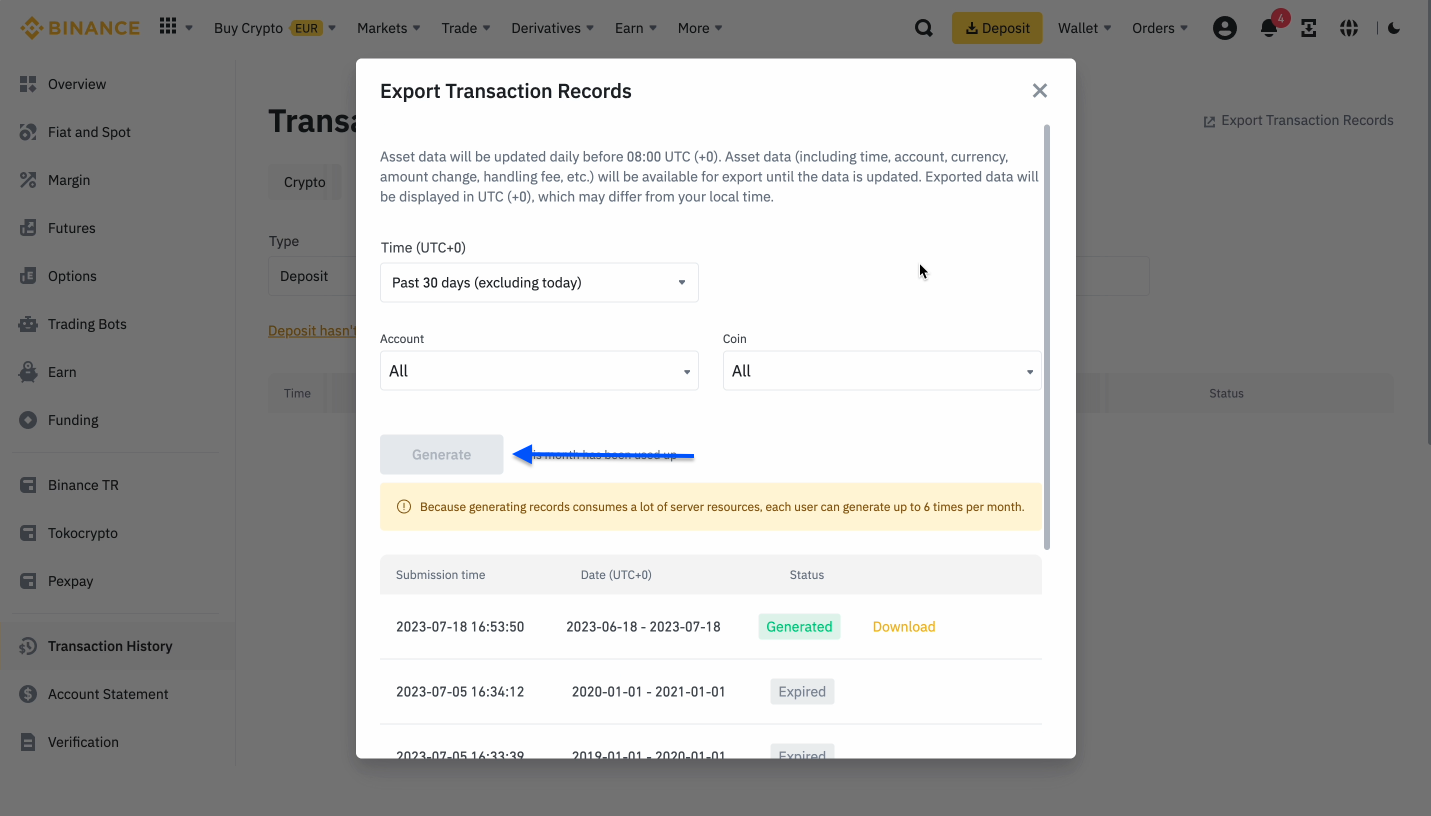Viewport: 1431px width, 816px height.
Task: Click submission time 2023-07-05 16:34:12
Action: click(460, 692)
